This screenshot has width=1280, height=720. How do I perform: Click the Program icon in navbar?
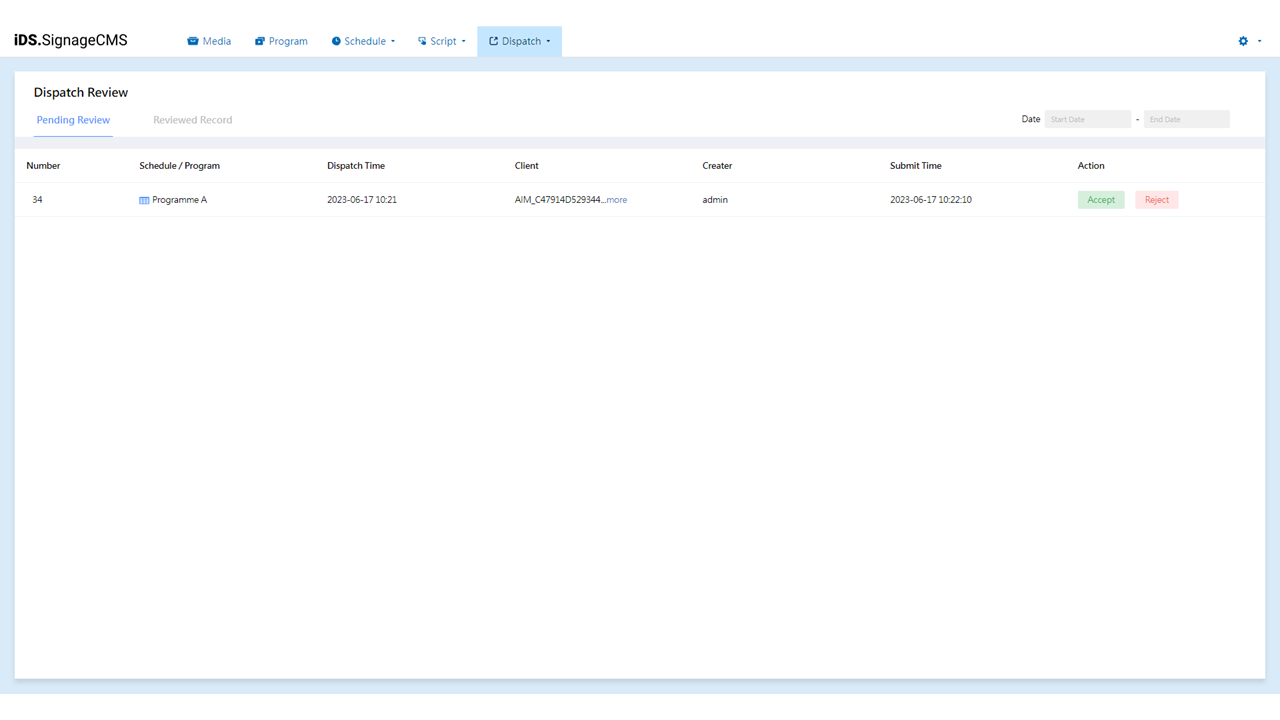click(260, 41)
